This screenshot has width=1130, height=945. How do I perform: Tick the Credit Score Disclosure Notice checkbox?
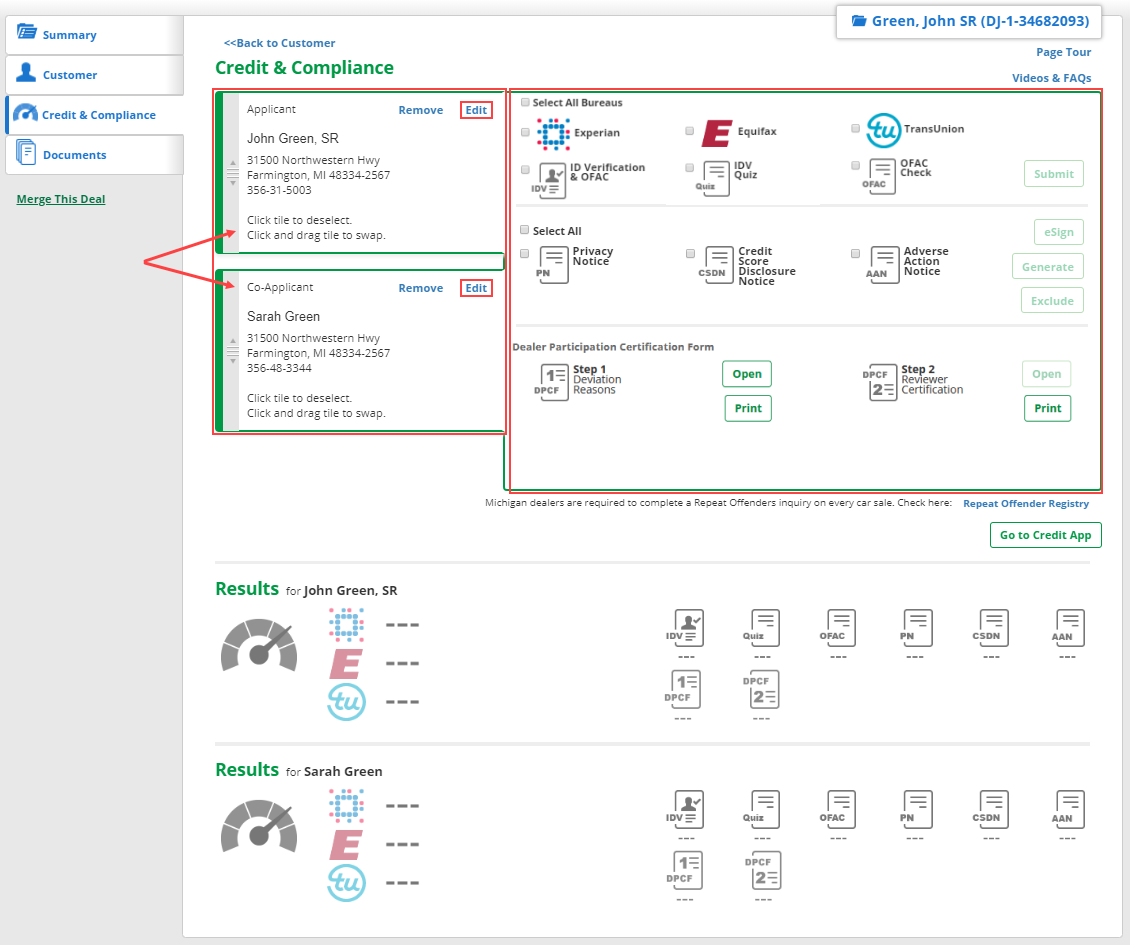(690, 254)
